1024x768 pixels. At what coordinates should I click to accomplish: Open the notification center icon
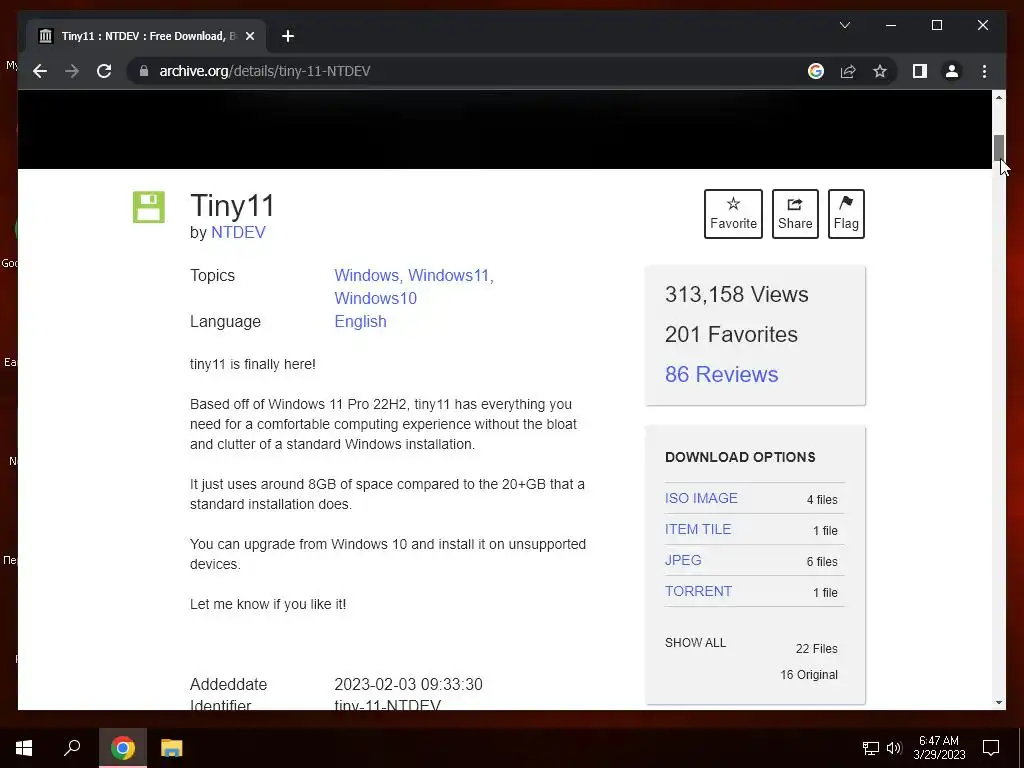(991, 748)
